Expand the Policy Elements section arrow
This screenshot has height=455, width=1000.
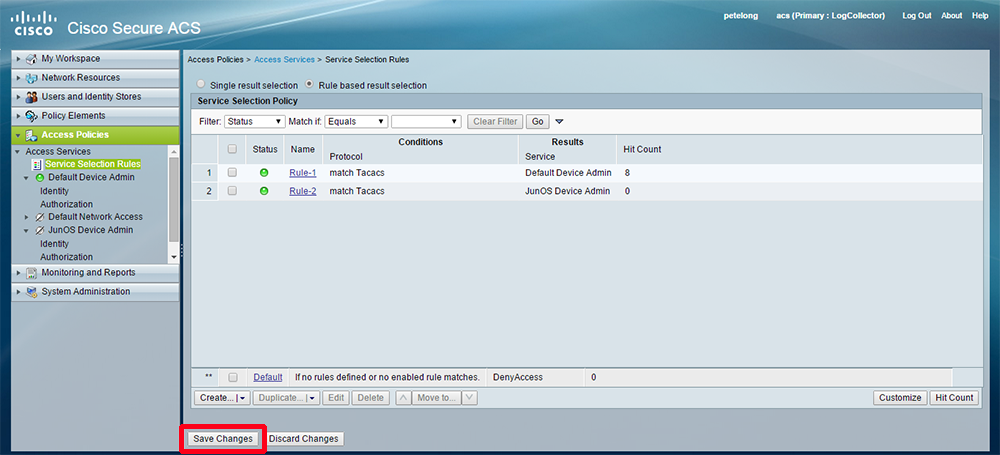pyautogui.click(x=19, y=116)
